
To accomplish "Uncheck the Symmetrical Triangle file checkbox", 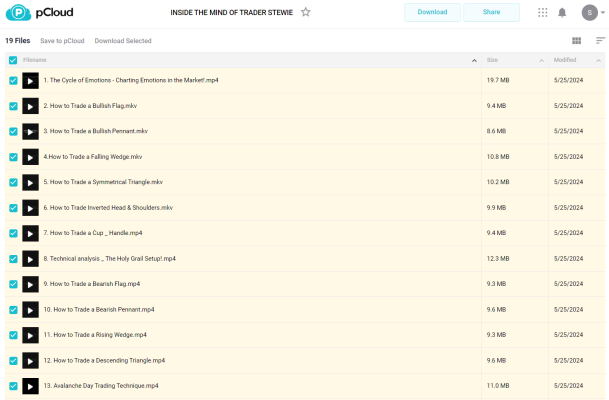I will tap(13, 182).
